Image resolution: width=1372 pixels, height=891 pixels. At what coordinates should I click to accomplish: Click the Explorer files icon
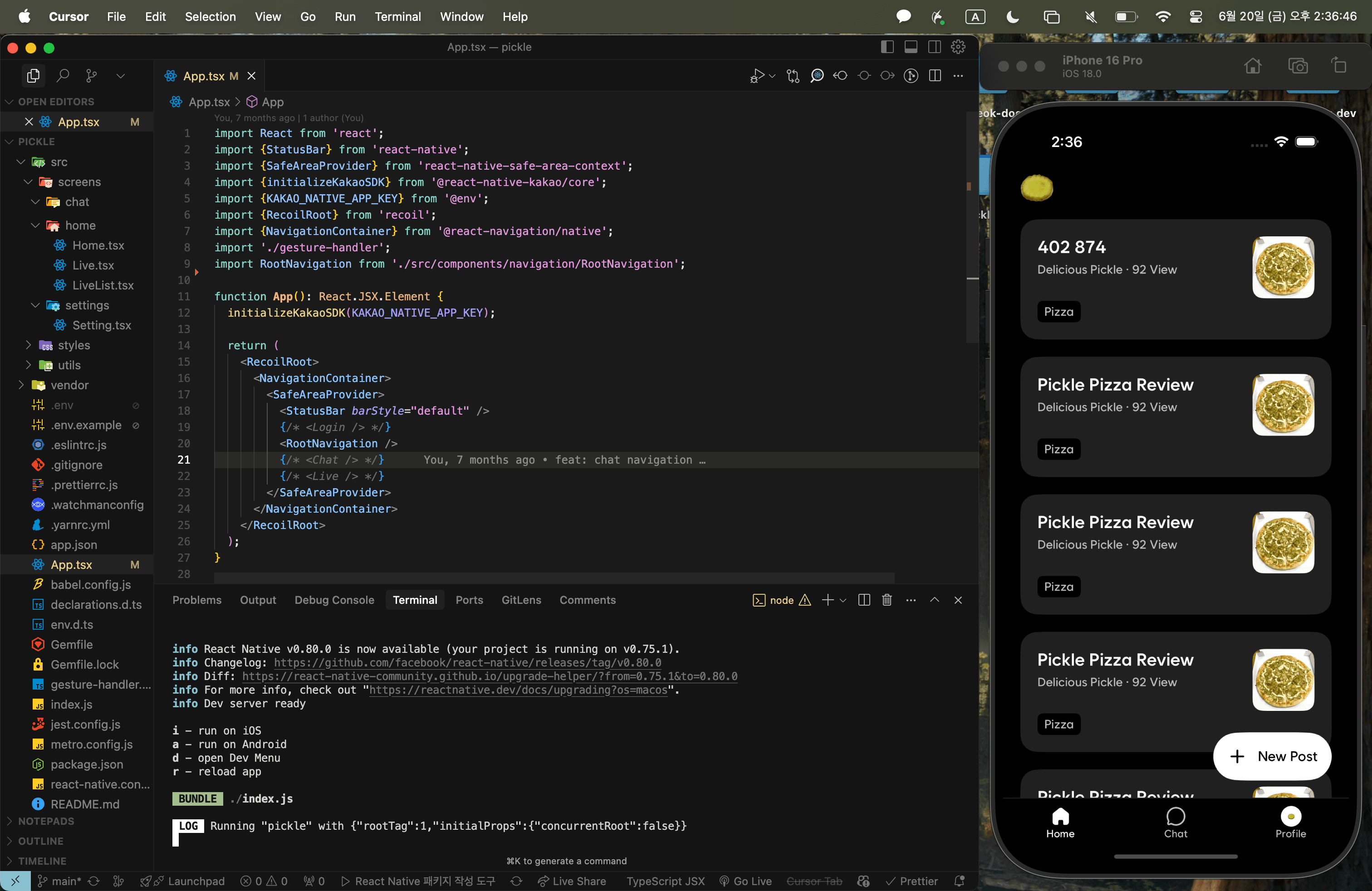tap(34, 75)
